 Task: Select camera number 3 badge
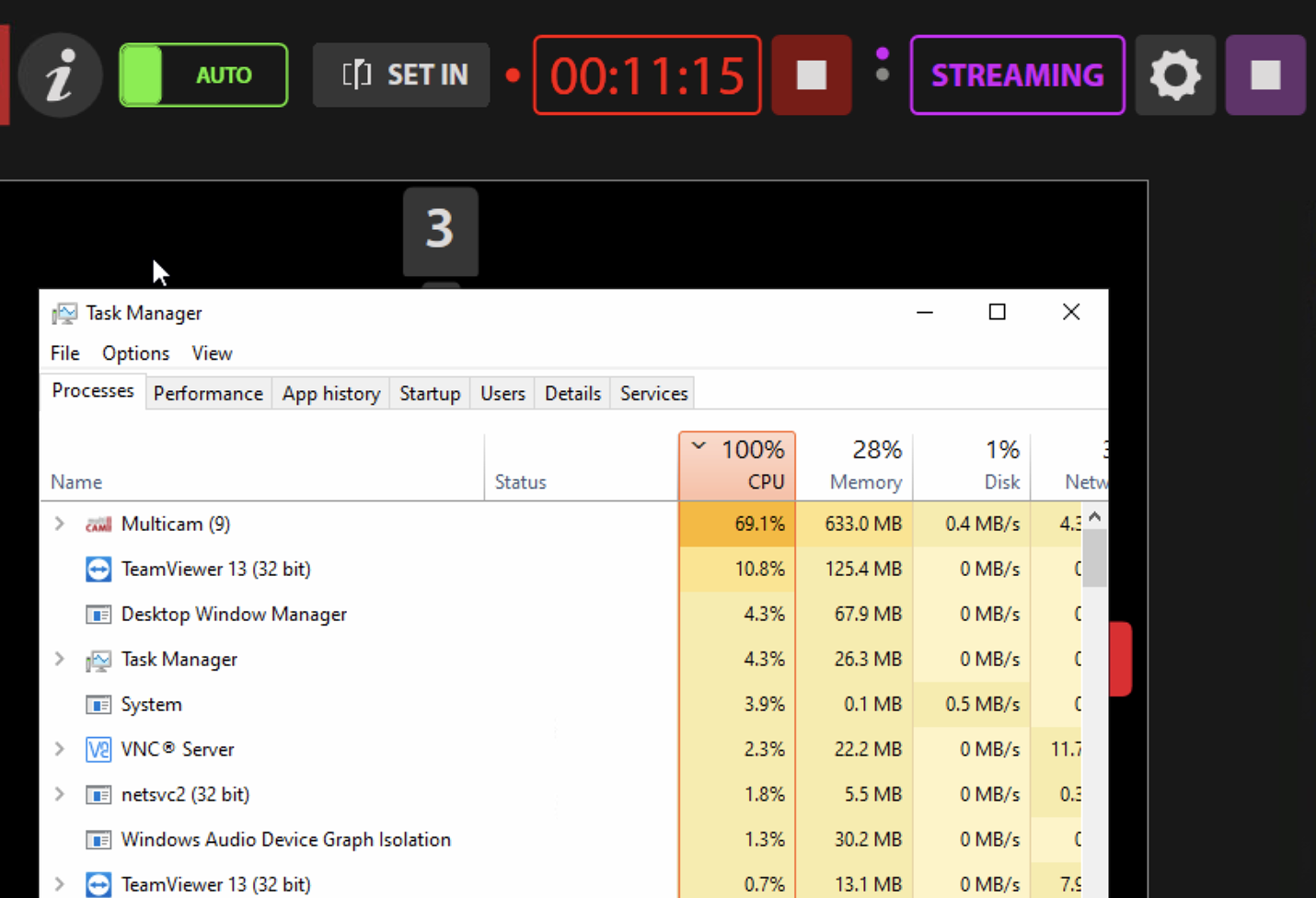tap(441, 231)
